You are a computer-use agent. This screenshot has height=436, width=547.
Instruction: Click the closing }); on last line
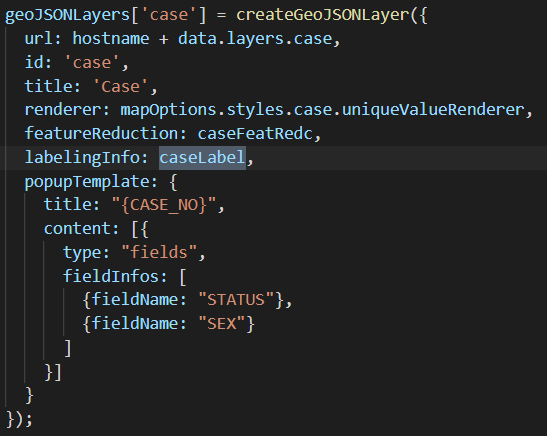pos(19,419)
